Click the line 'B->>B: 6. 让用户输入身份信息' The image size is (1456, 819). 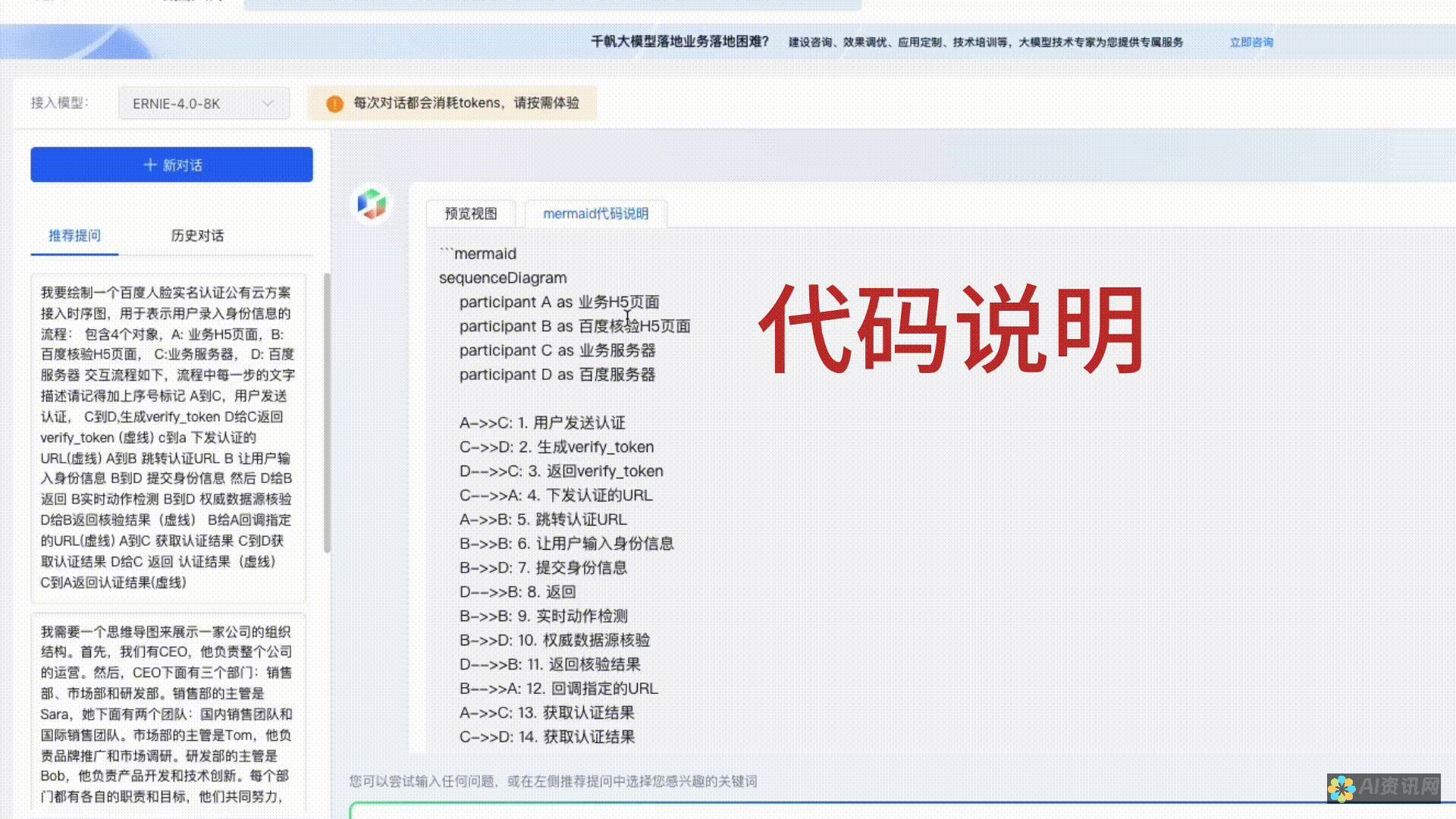coord(566,544)
